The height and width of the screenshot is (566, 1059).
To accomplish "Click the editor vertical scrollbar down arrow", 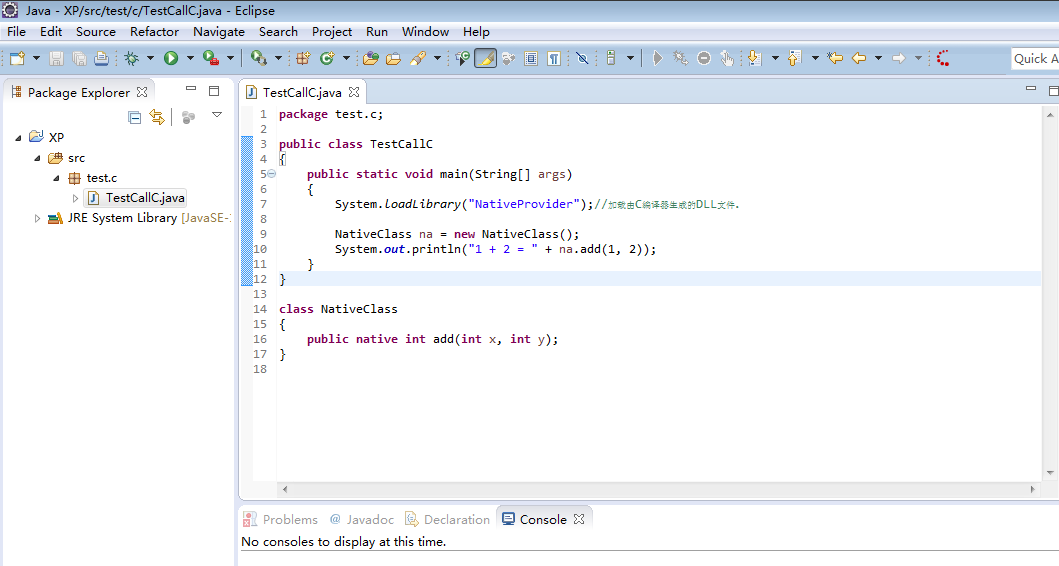I will [1050, 473].
